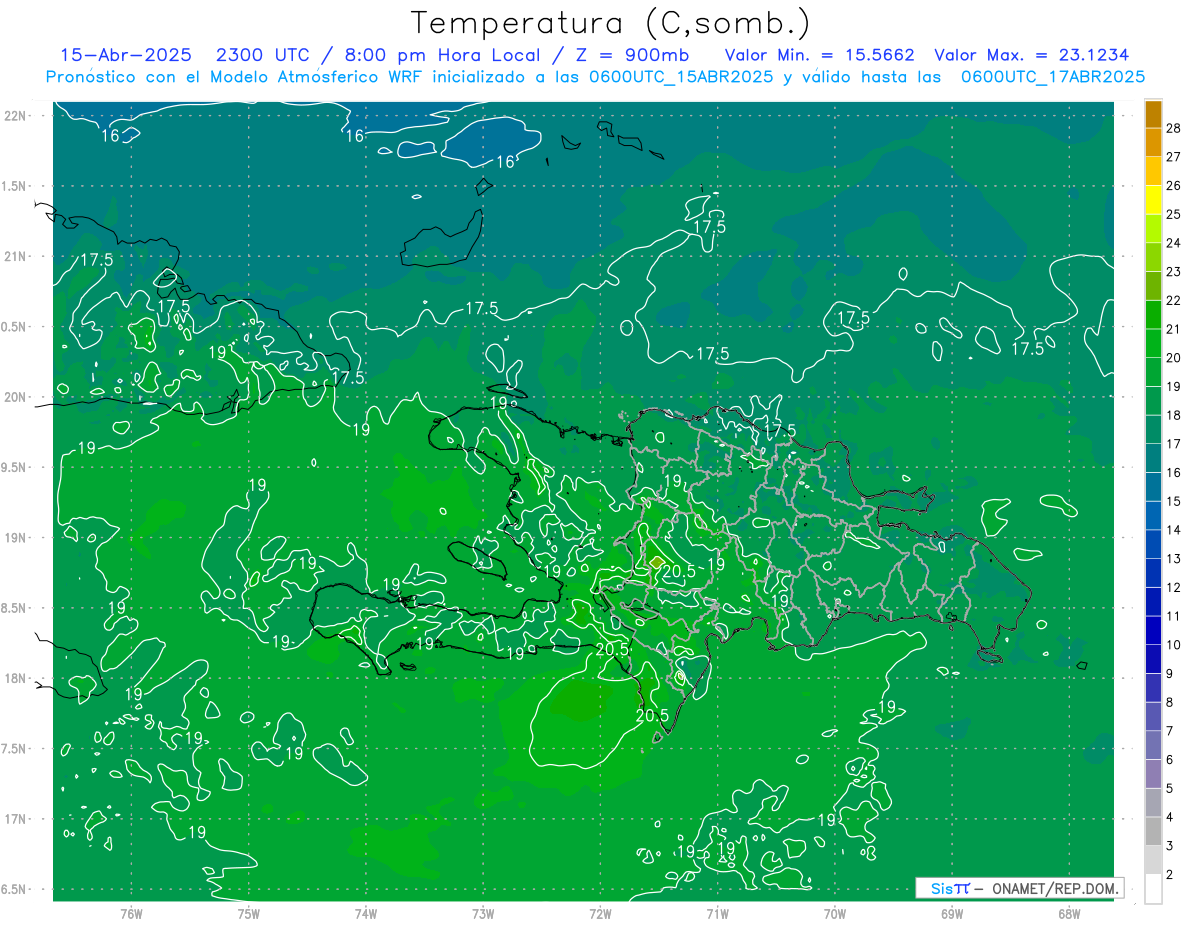This screenshot has height=927, width=1200.
Task: Click the '70W' longitude axis label
Action: point(834,915)
